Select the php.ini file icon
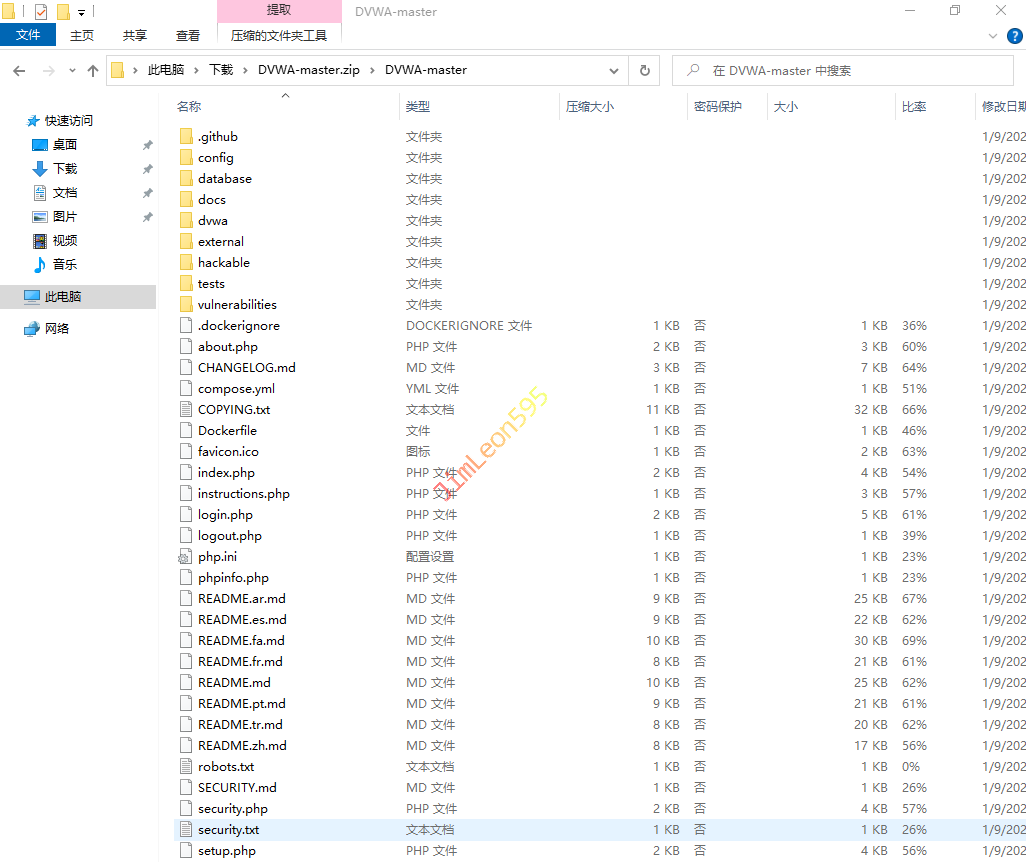This screenshot has width=1026, height=862. [x=185, y=557]
